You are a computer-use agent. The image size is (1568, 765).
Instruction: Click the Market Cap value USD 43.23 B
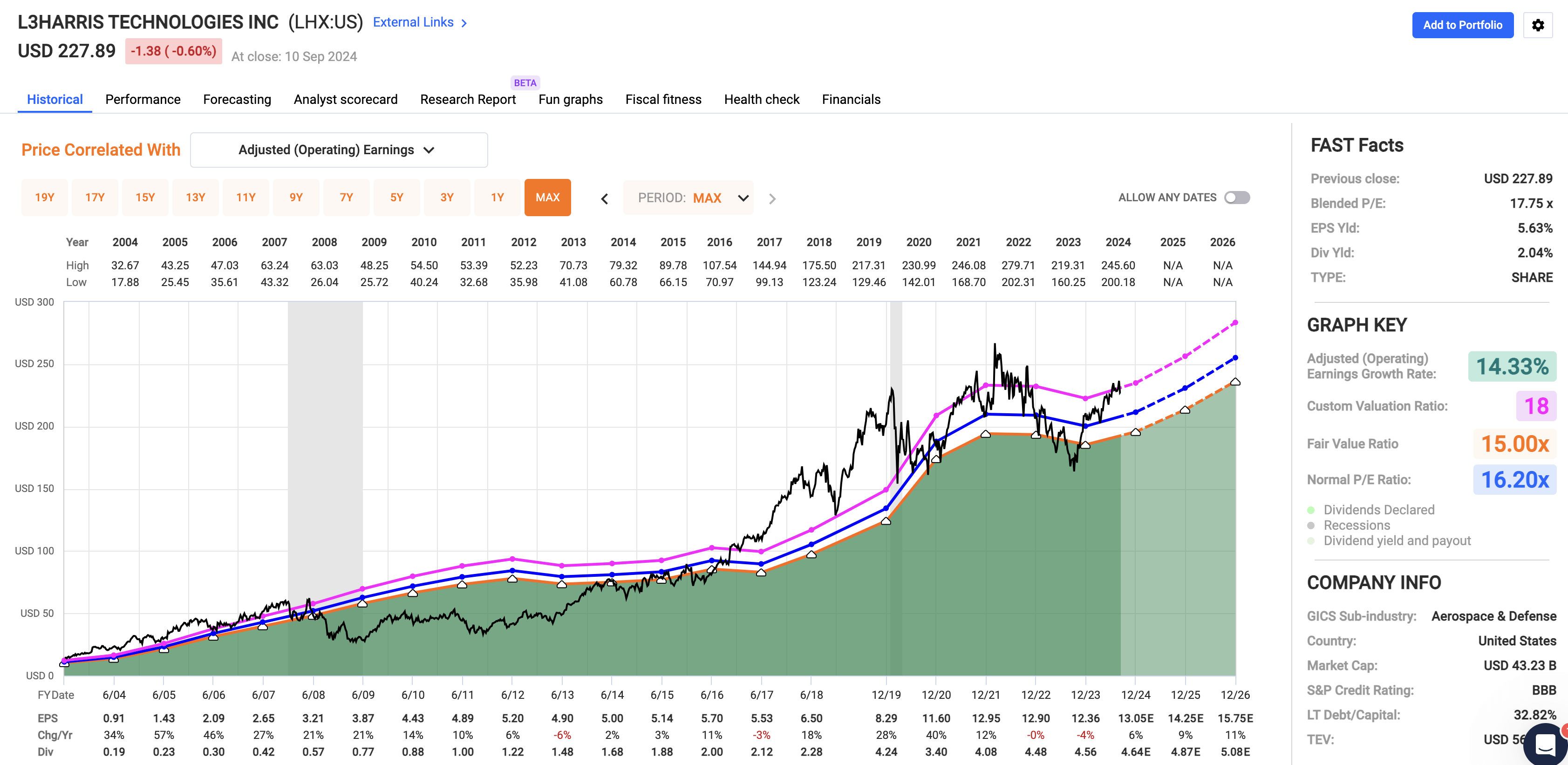click(1520, 666)
